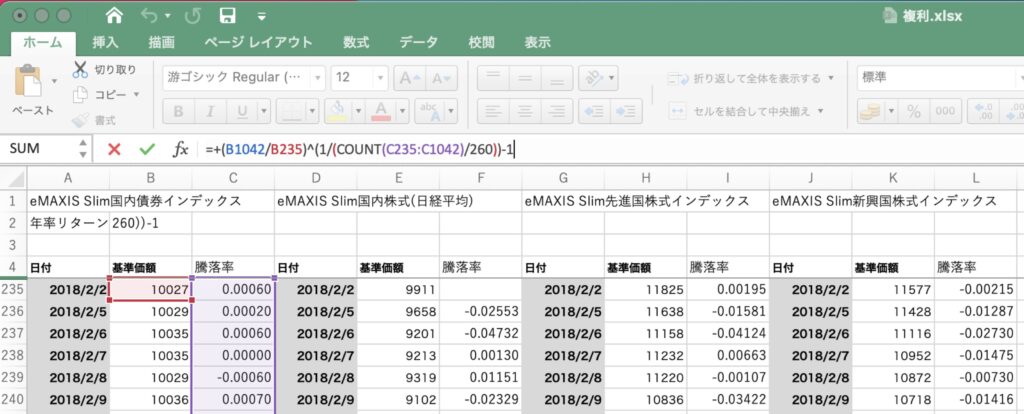Click cell B235 with value 10027

151,289
